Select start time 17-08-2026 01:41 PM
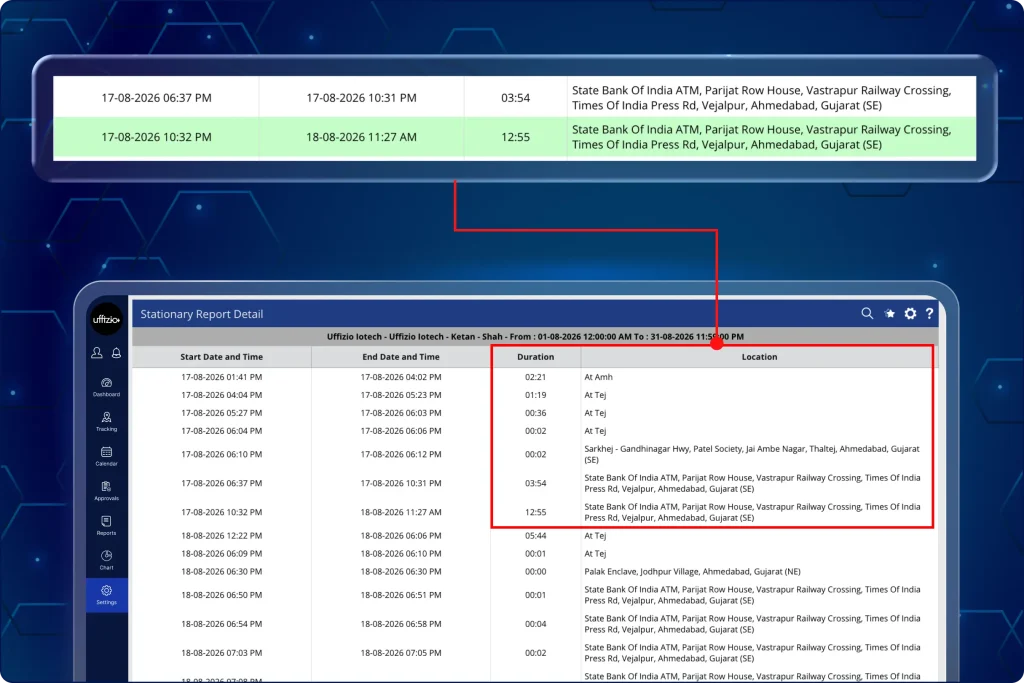Screen dimensions: 1024x683 [221, 377]
